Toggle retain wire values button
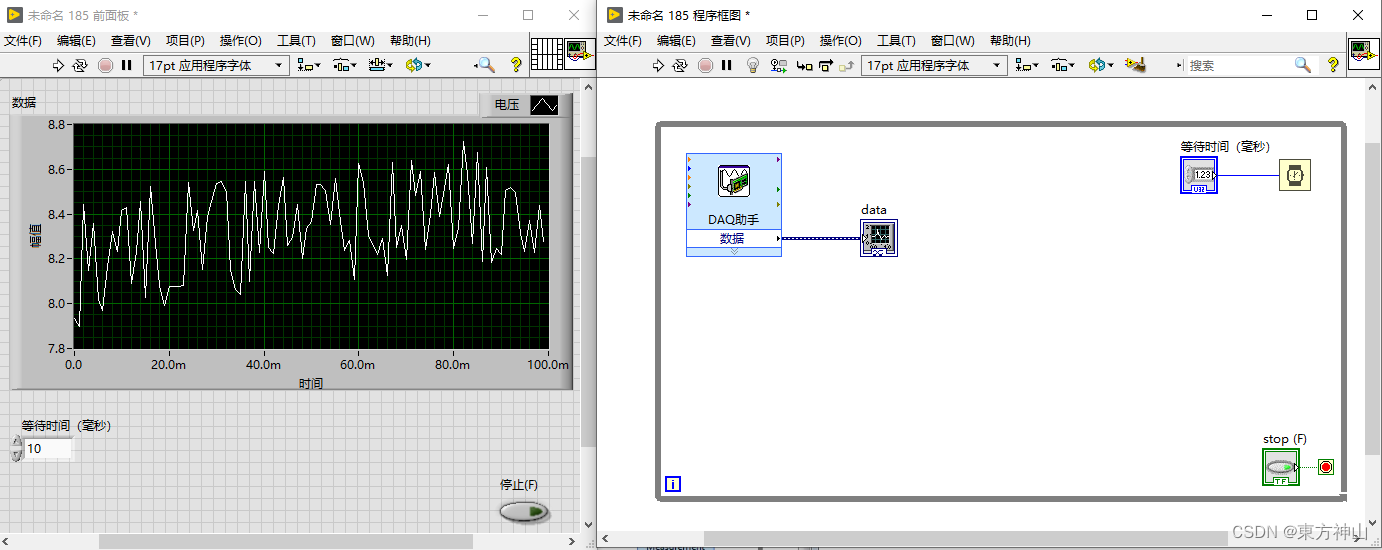The height and width of the screenshot is (550, 1382). tap(779, 65)
